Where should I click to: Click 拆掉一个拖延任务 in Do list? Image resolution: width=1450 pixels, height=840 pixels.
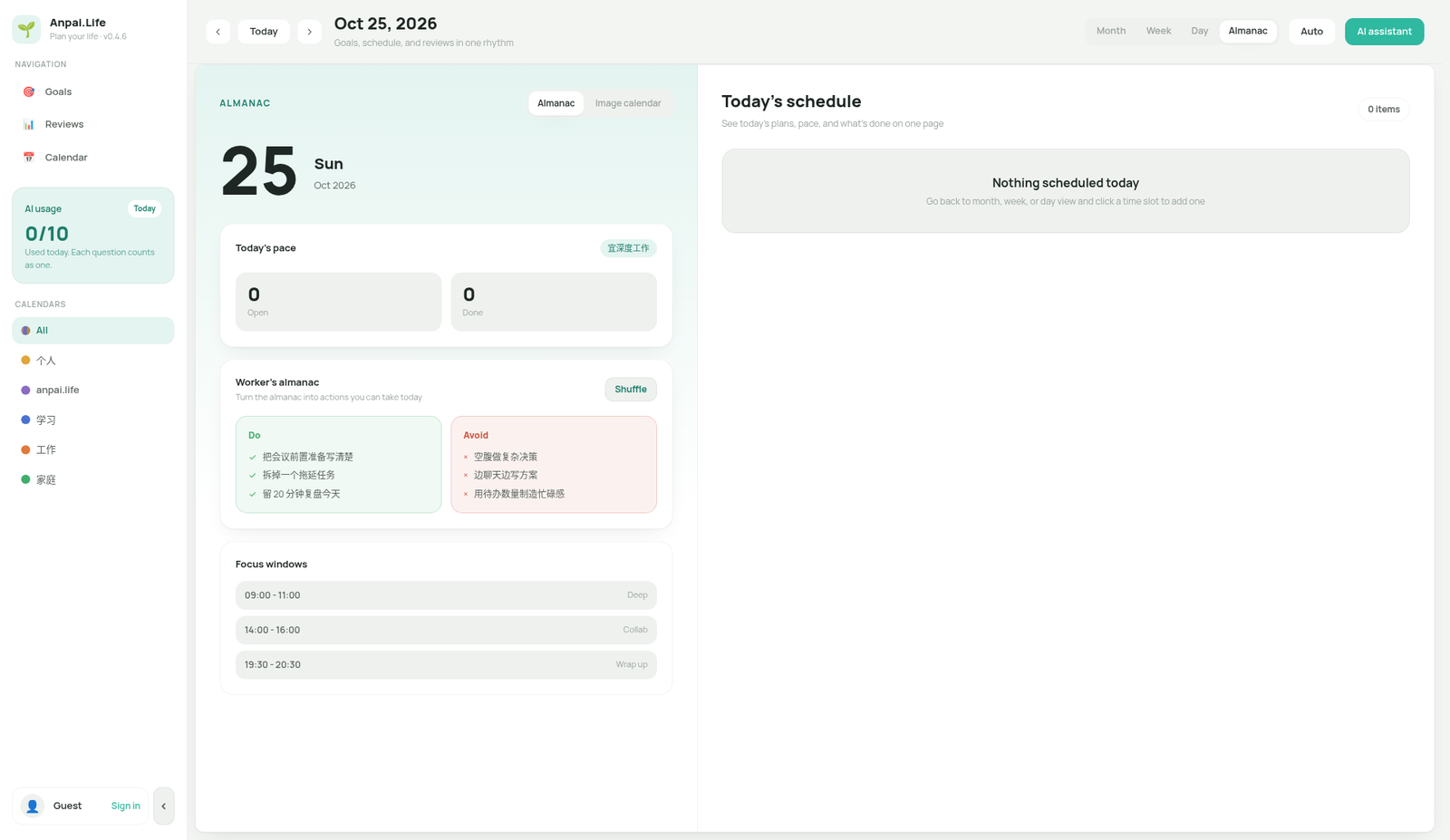click(x=299, y=475)
